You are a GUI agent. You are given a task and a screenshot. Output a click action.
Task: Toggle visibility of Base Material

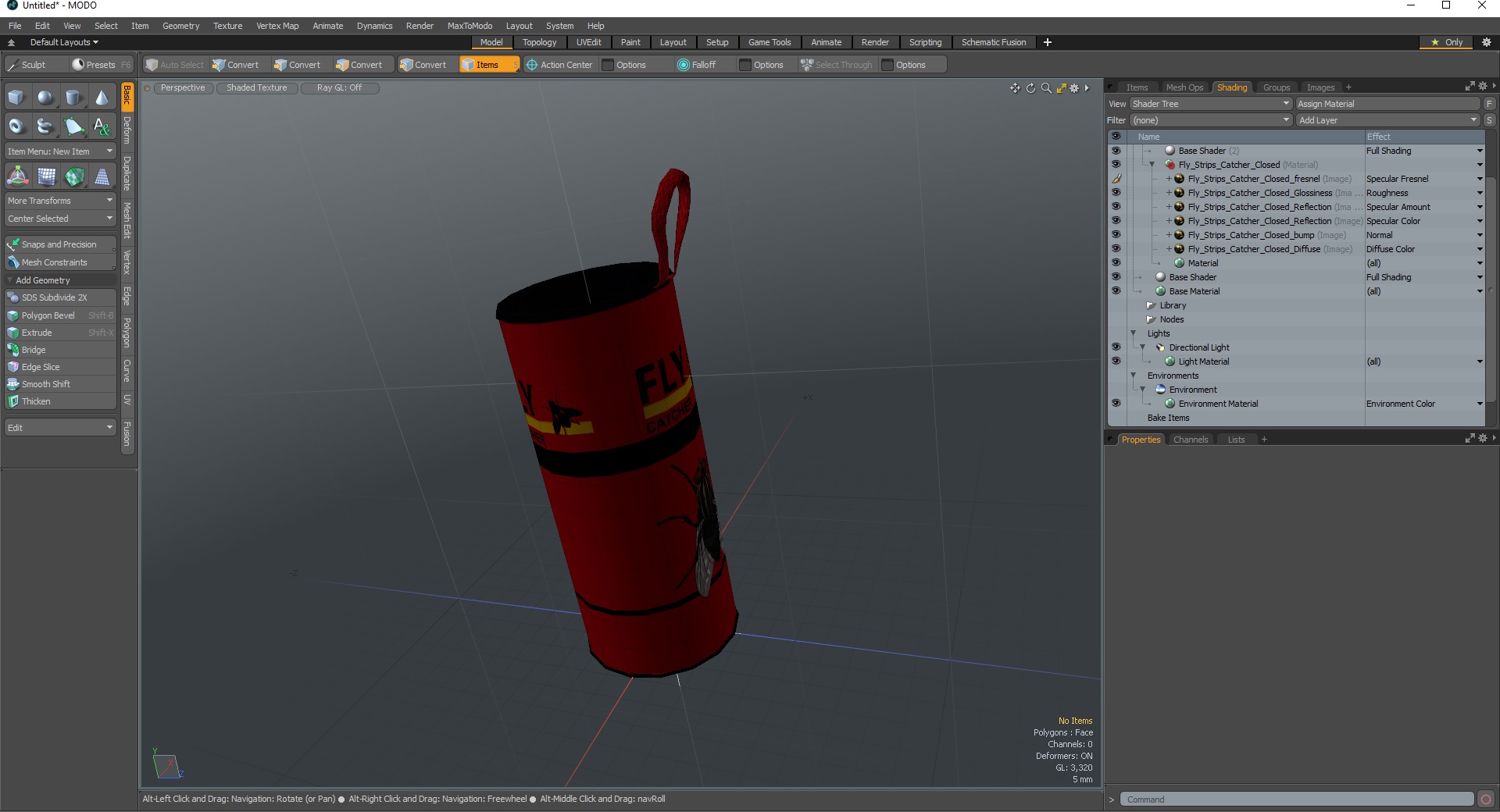[1116, 291]
